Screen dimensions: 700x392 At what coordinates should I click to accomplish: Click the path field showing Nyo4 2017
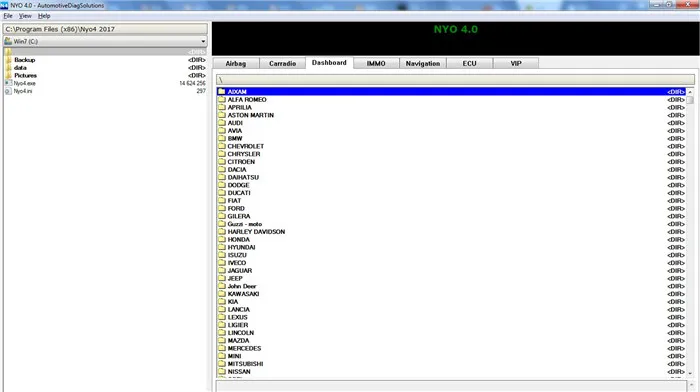pos(105,29)
